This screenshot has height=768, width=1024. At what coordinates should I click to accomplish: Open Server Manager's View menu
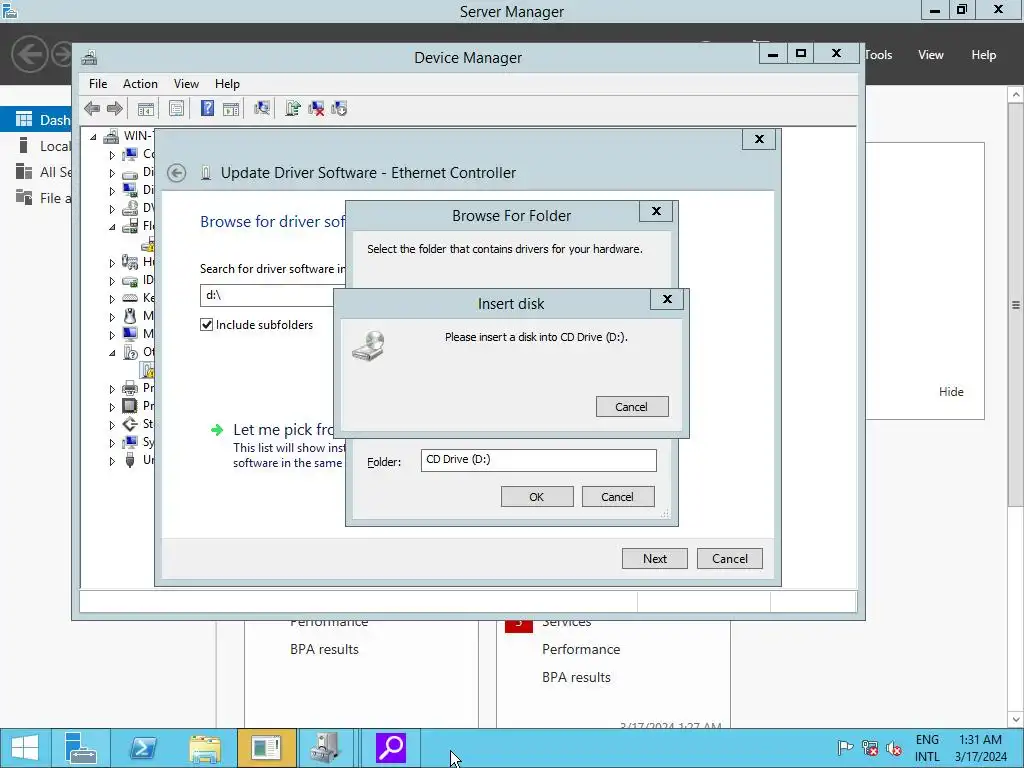(930, 55)
